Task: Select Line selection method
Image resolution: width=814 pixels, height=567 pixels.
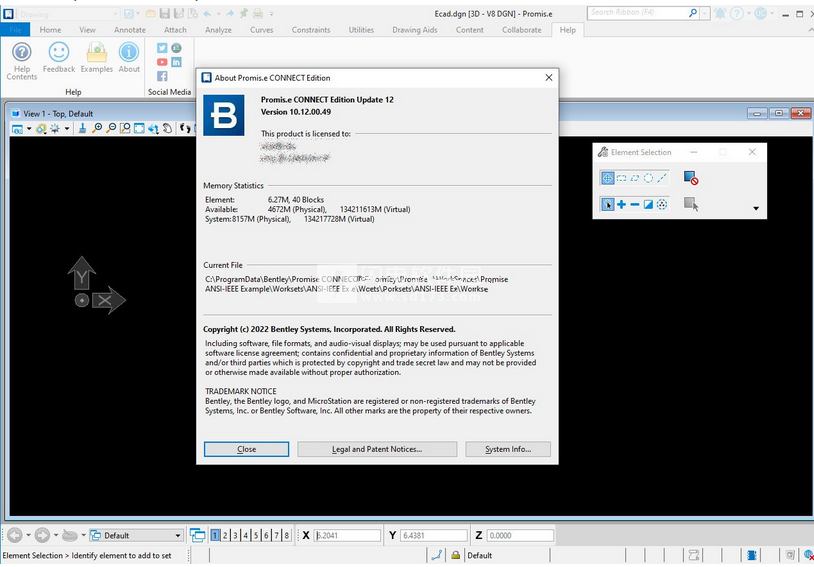Action: (x=662, y=178)
